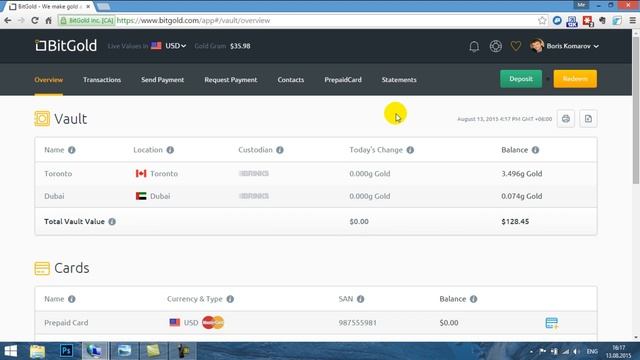
Task: Click the info icon next to Currency & Type
Action: (230, 299)
